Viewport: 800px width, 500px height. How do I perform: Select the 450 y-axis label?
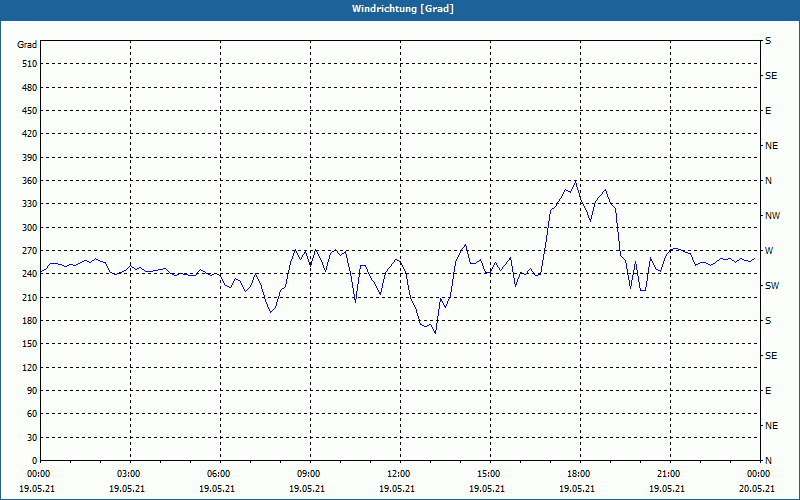click(30, 111)
